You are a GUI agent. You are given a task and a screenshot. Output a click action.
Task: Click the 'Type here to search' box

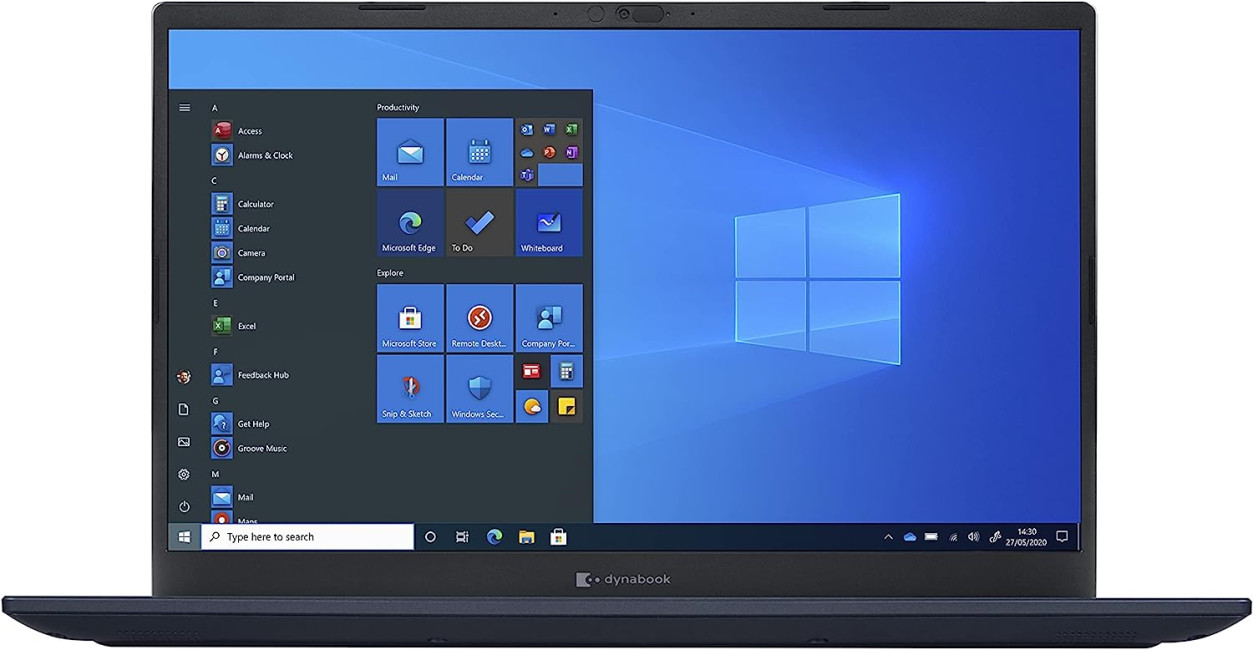(x=308, y=537)
